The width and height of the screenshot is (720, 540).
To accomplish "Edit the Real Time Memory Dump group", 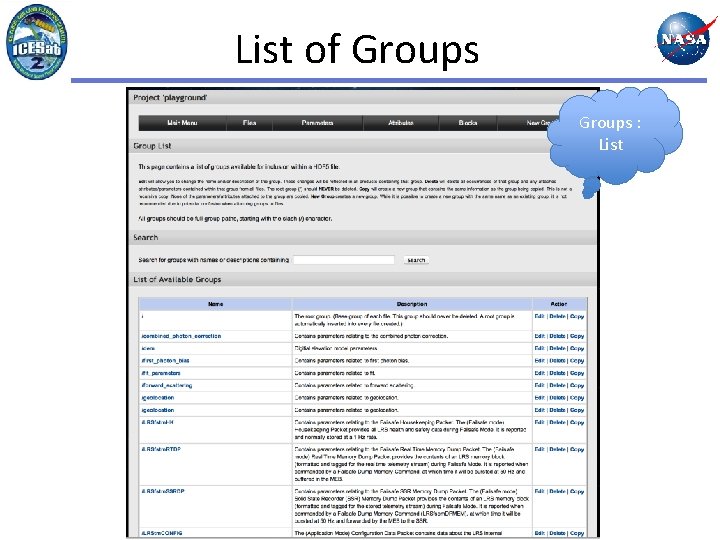I will pos(540,450).
